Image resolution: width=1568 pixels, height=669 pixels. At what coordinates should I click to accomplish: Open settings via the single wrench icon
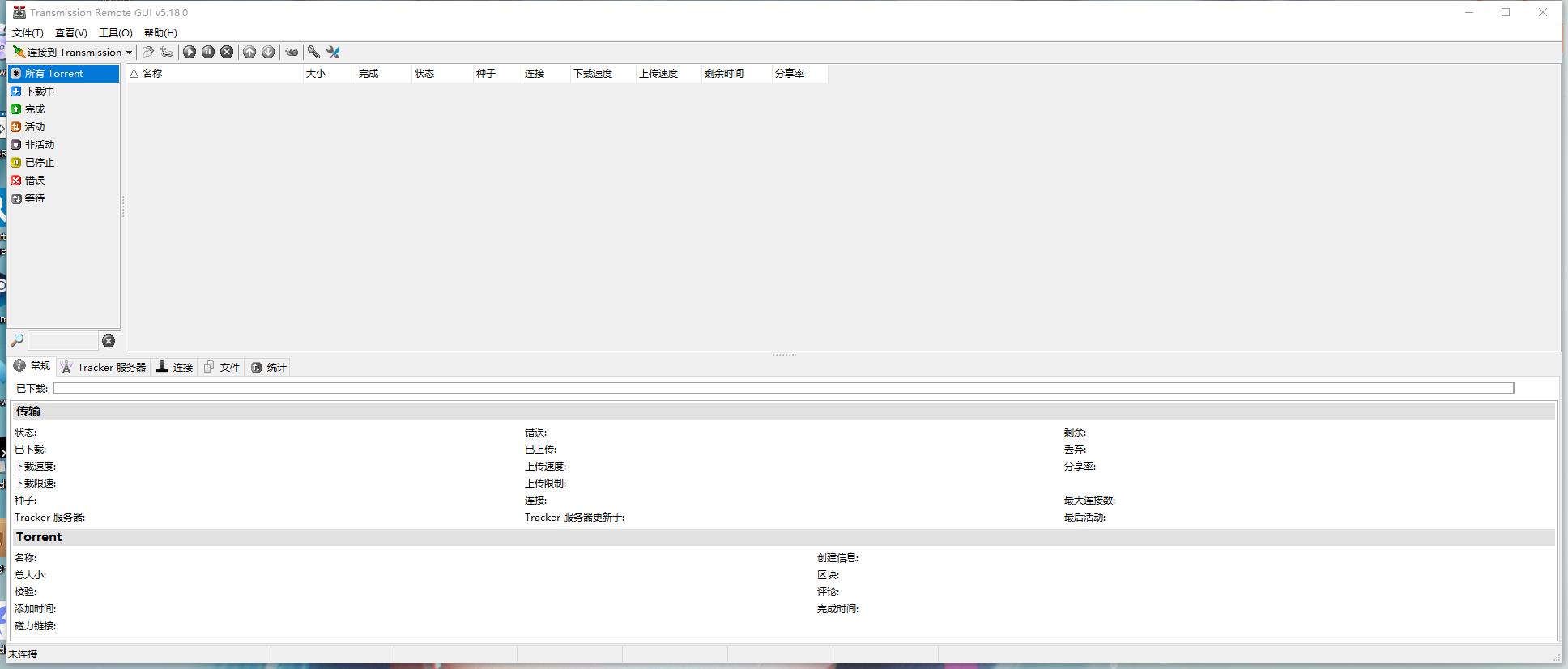point(313,52)
